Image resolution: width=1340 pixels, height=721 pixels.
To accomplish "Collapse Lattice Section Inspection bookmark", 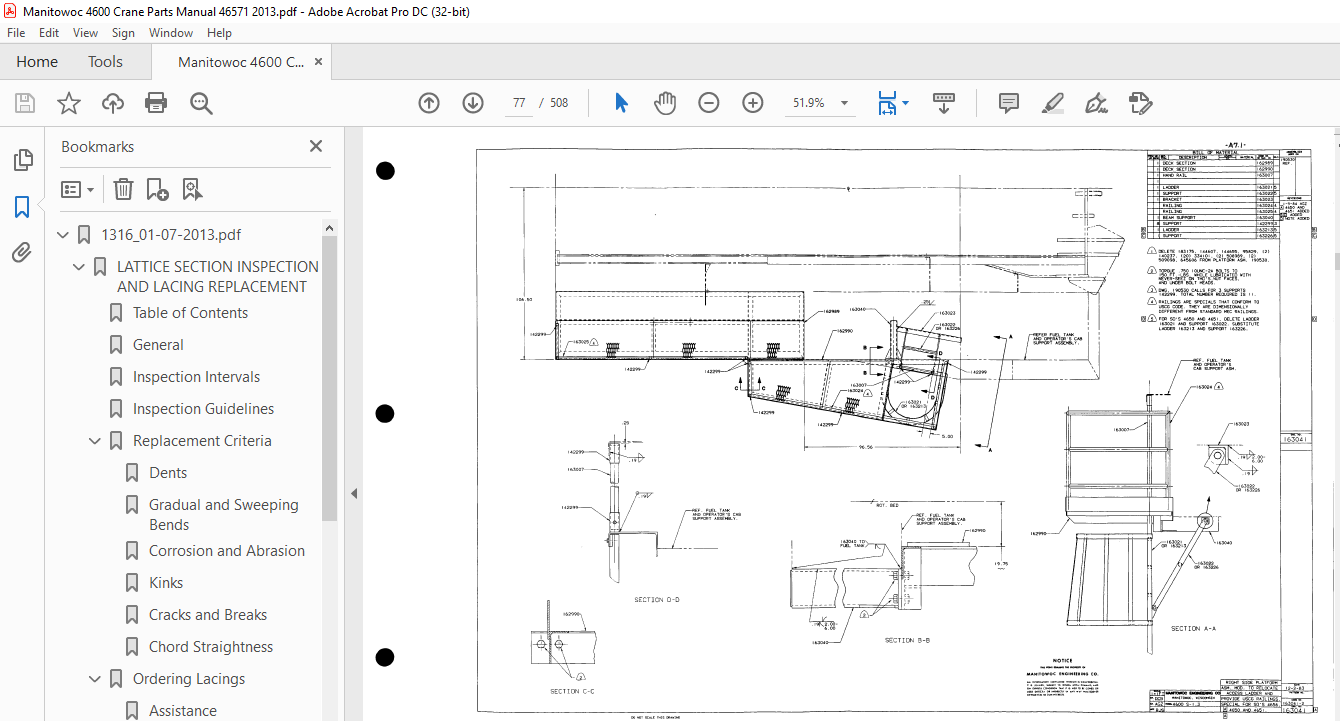I will coord(80,267).
